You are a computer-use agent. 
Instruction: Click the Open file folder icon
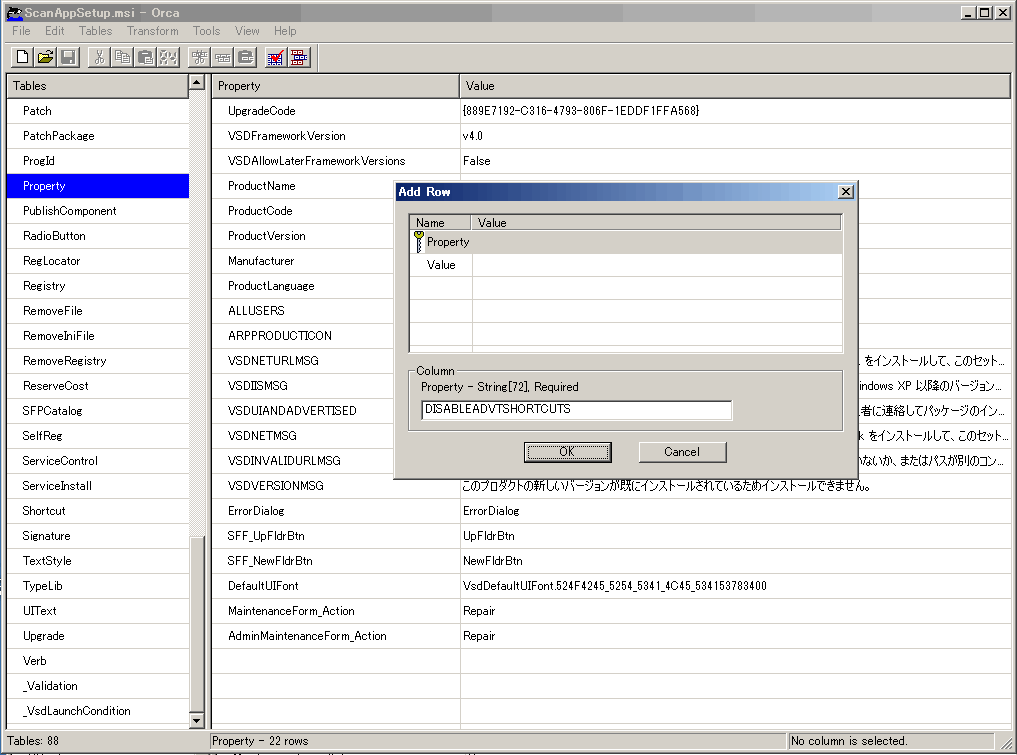[x=45, y=57]
